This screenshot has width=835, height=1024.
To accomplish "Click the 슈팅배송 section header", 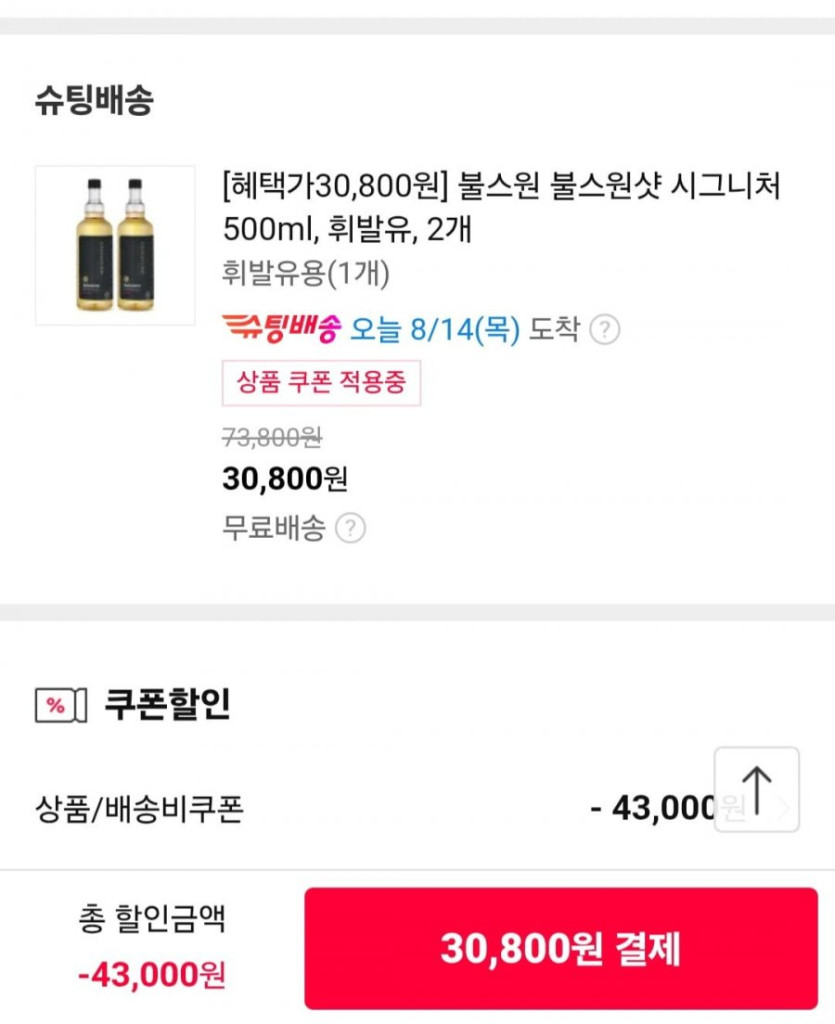I will click(95, 101).
